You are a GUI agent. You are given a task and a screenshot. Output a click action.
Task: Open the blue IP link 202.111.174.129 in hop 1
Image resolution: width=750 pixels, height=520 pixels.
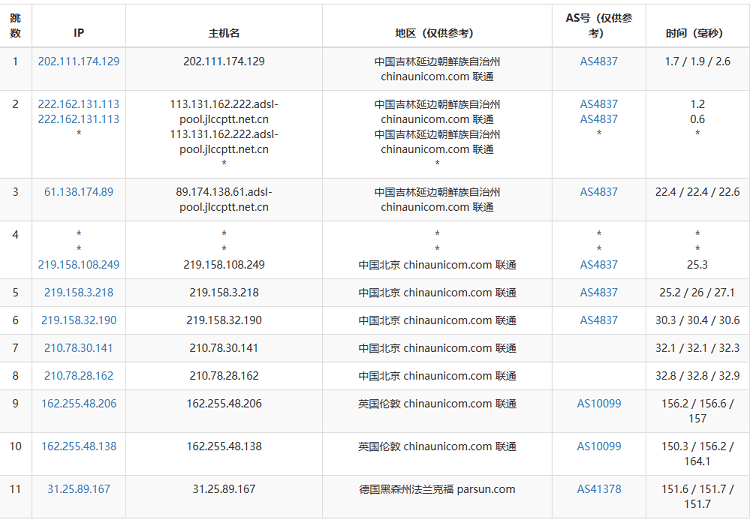point(78,61)
